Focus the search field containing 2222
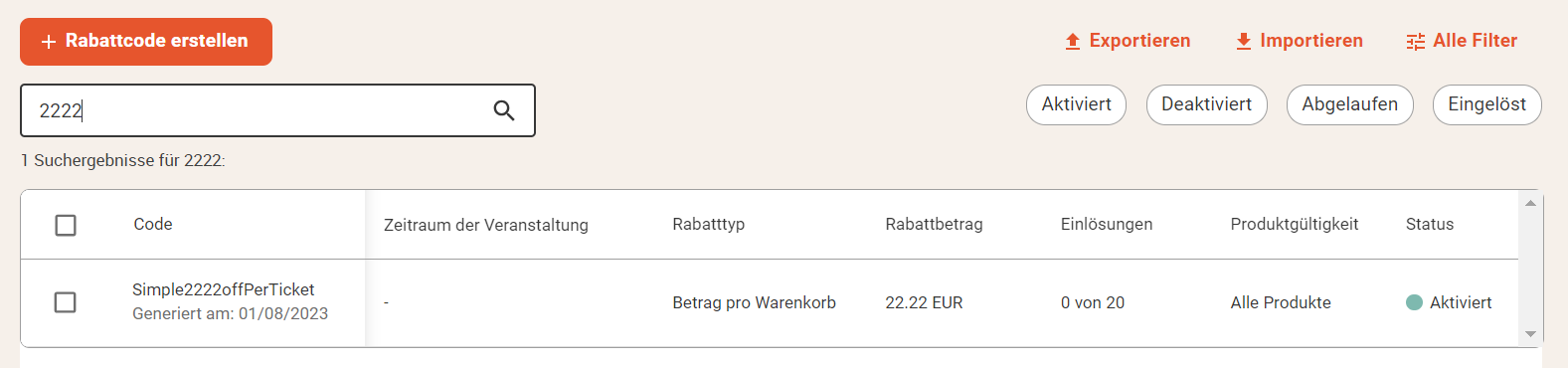The width and height of the screenshot is (1568, 368). [x=277, y=110]
